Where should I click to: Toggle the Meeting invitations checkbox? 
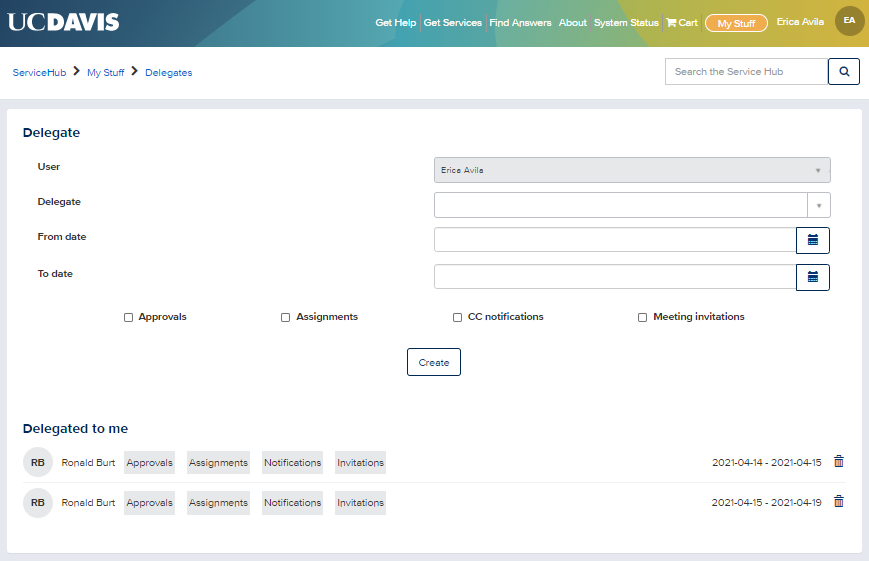(x=642, y=317)
